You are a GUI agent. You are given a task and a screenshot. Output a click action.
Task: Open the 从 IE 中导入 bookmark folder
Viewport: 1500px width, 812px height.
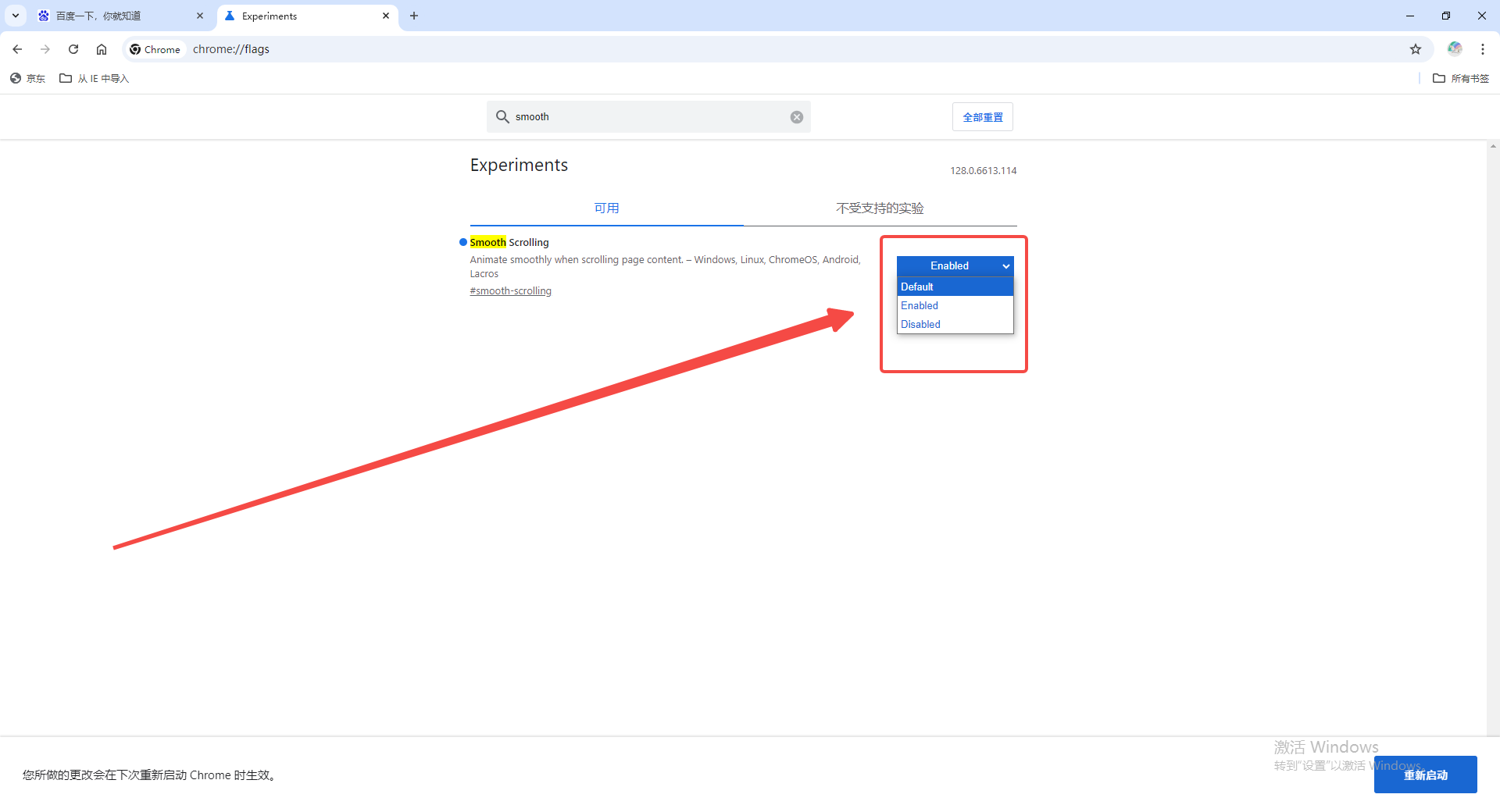[x=95, y=78]
